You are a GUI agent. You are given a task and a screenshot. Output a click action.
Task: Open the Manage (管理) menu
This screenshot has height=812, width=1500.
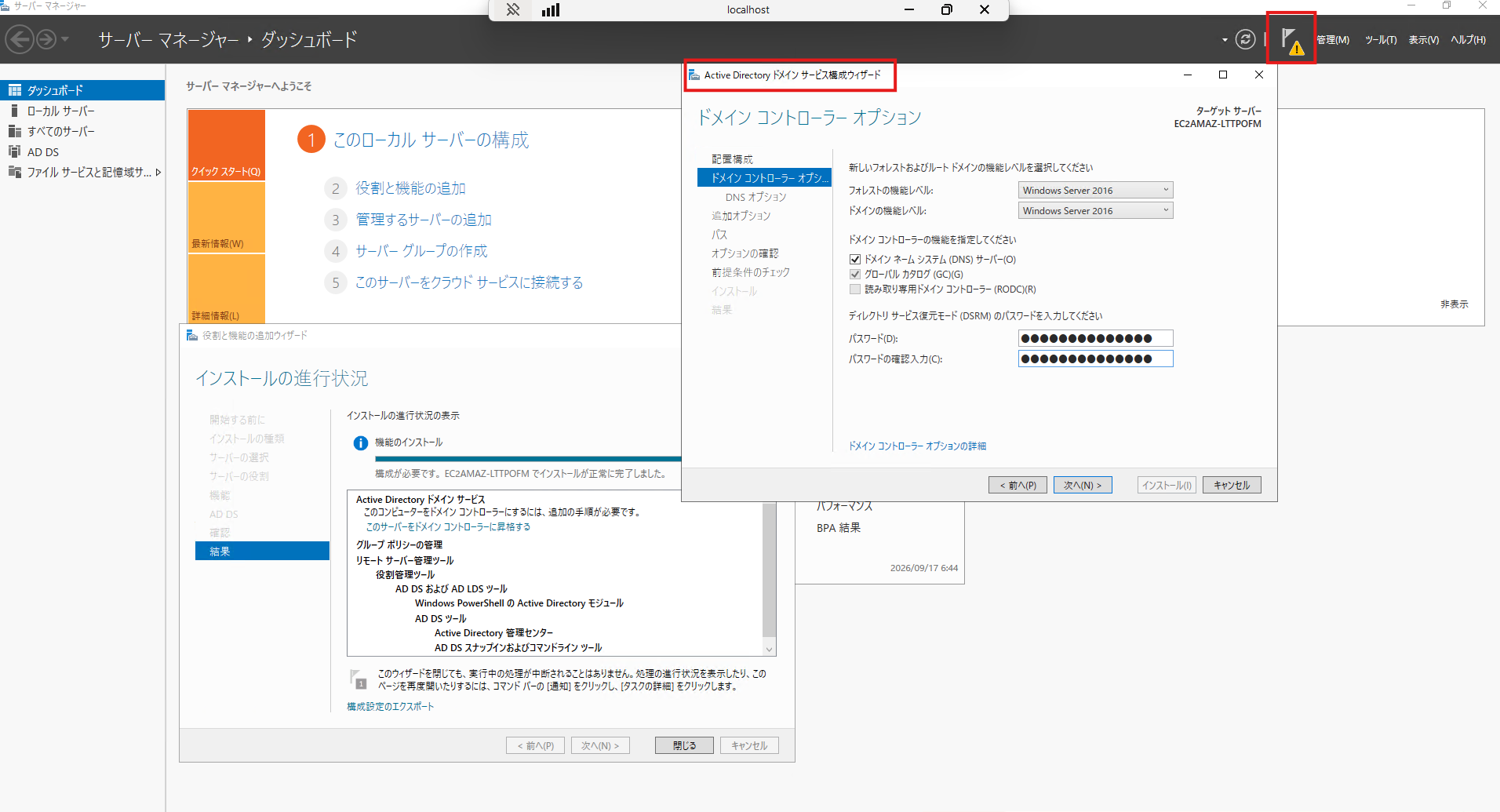(1333, 40)
